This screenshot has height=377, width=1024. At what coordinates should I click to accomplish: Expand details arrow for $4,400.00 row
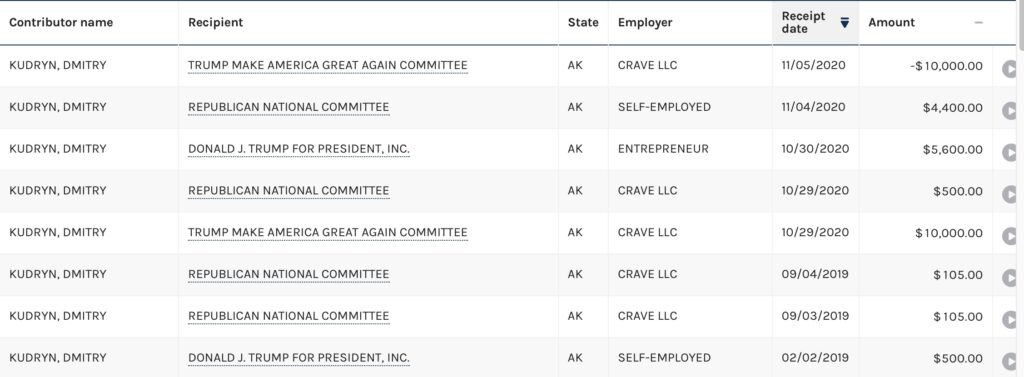[1010, 110]
